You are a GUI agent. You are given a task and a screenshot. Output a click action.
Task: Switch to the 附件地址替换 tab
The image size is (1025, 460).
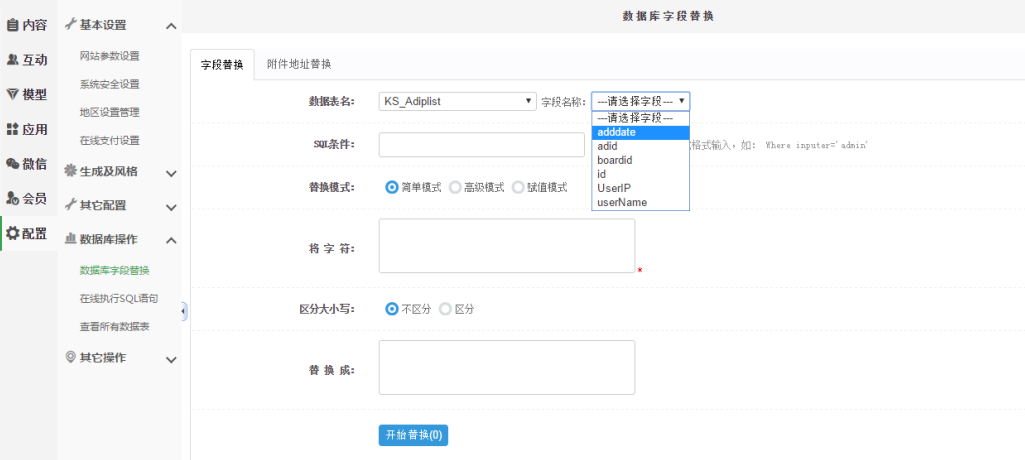[299, 64]
